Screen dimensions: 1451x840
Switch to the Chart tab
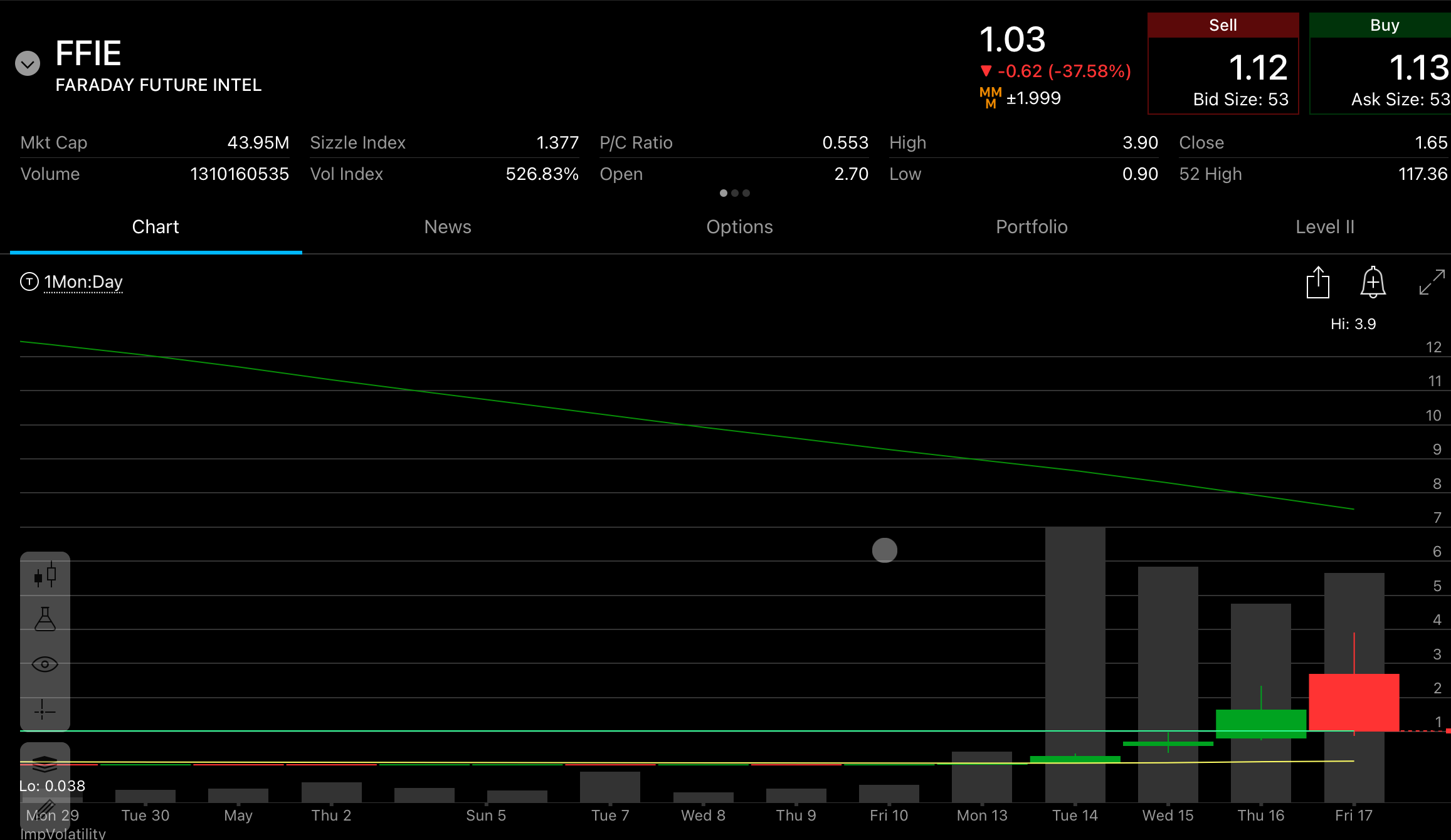click(x=156, y=227)
